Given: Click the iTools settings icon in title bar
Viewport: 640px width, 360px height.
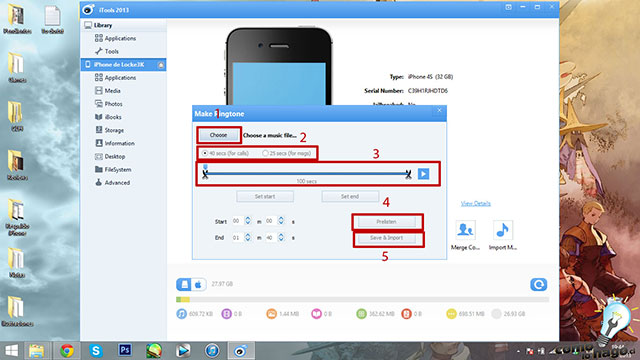Looking at the screenshot, I should (x=508, y=7).
